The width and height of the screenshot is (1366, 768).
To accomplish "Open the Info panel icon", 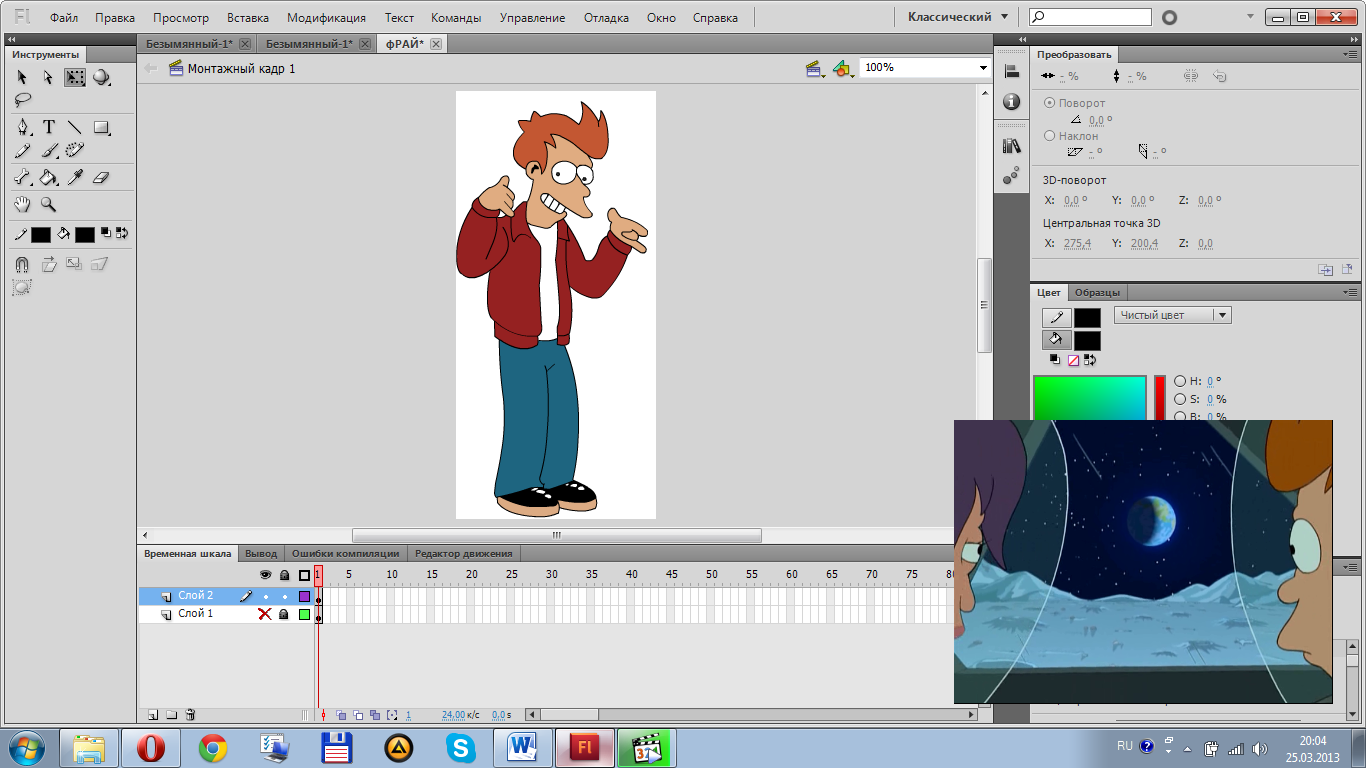I will point(1011,102).
